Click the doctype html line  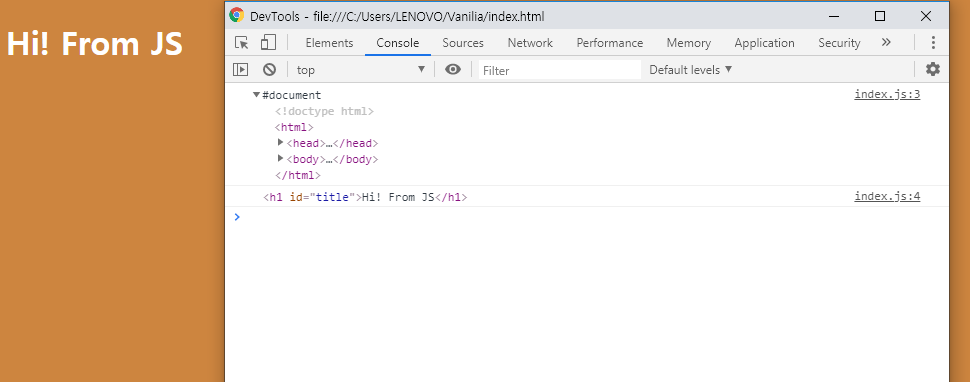point(324,111)
